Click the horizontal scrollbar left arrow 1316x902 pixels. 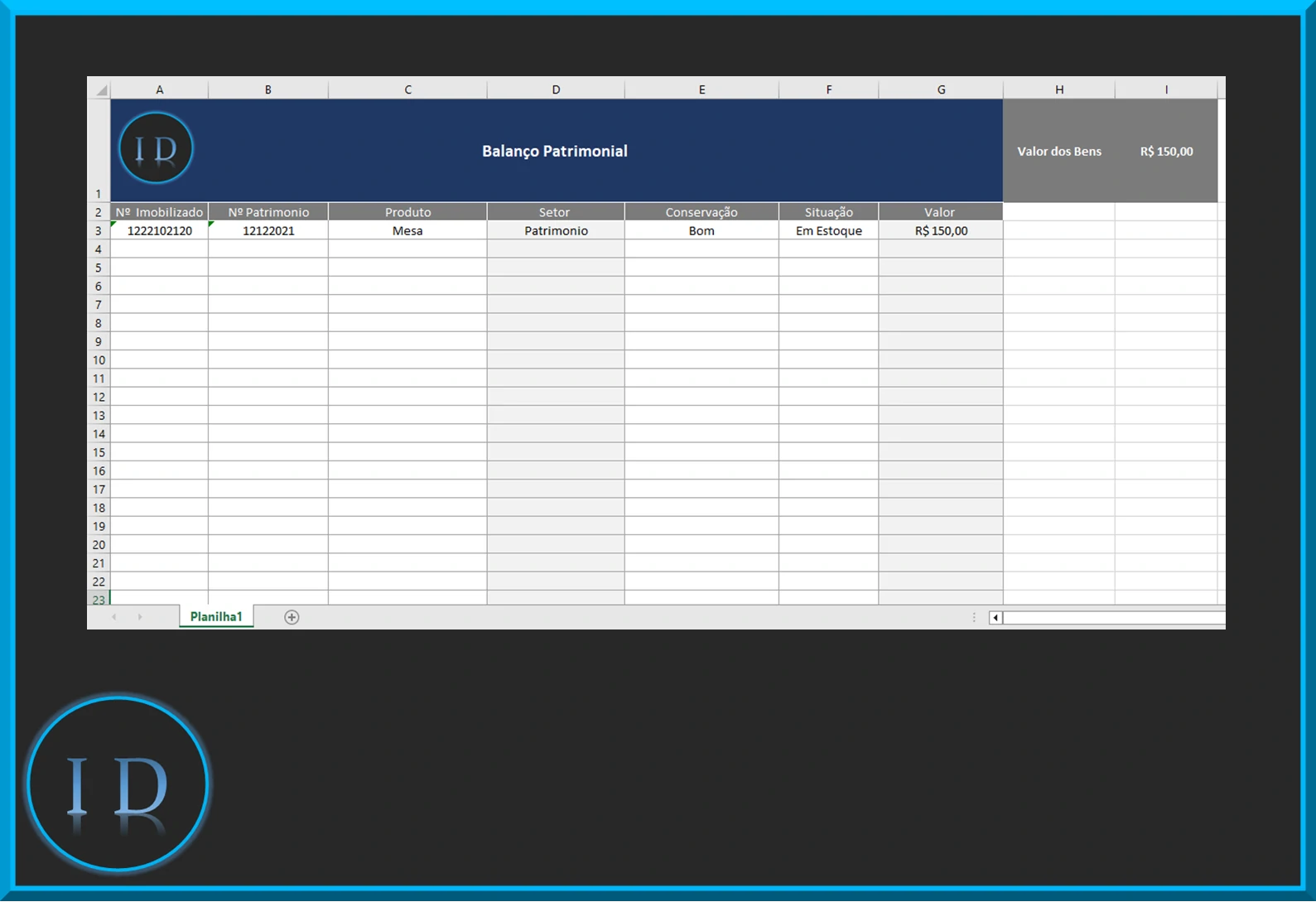995,618
